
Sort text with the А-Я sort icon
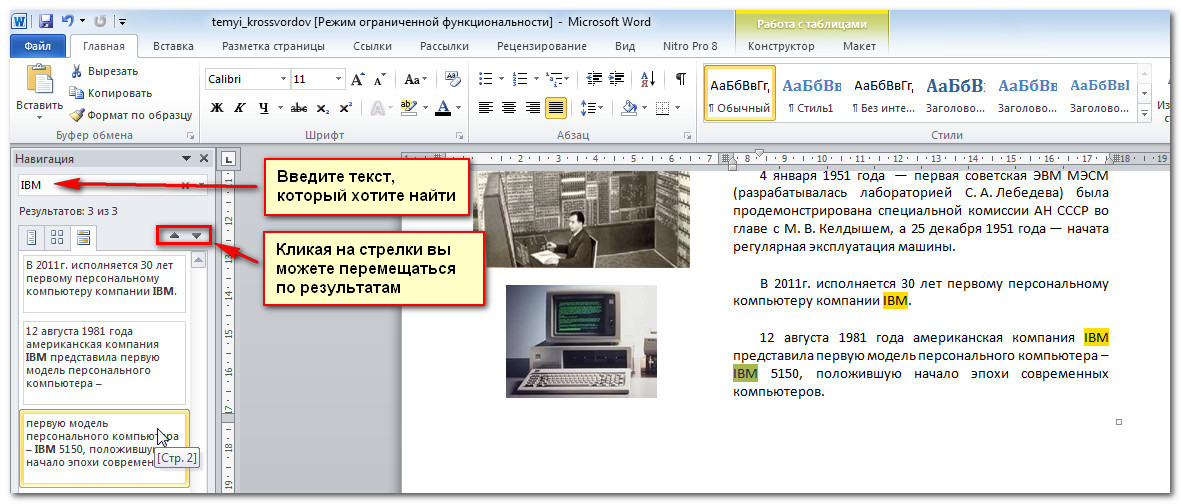[x=648, y=78]
